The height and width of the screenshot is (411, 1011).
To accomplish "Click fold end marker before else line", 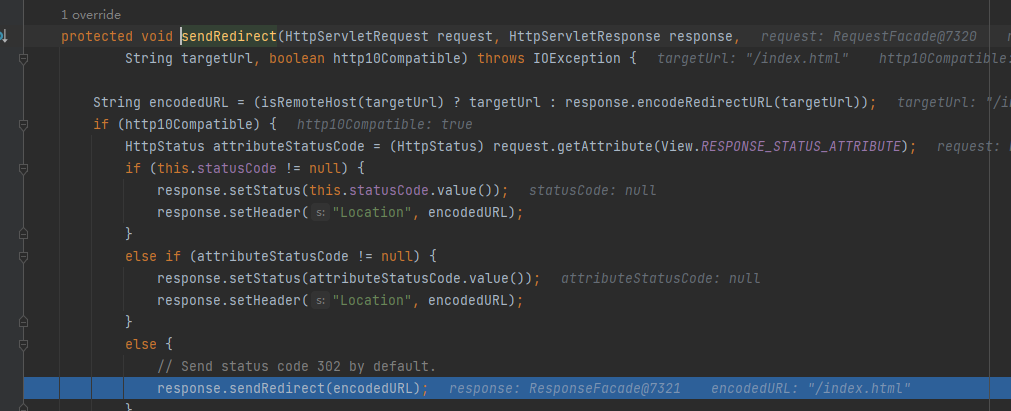I will point(23,322).
